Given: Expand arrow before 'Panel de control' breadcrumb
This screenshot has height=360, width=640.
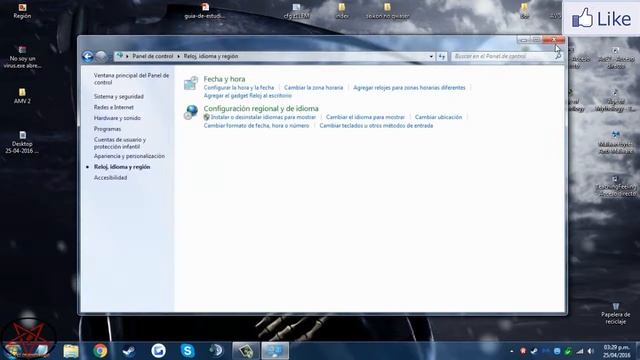Looking at the screenshot, I should pyautogui.click(x=127, y=56).
